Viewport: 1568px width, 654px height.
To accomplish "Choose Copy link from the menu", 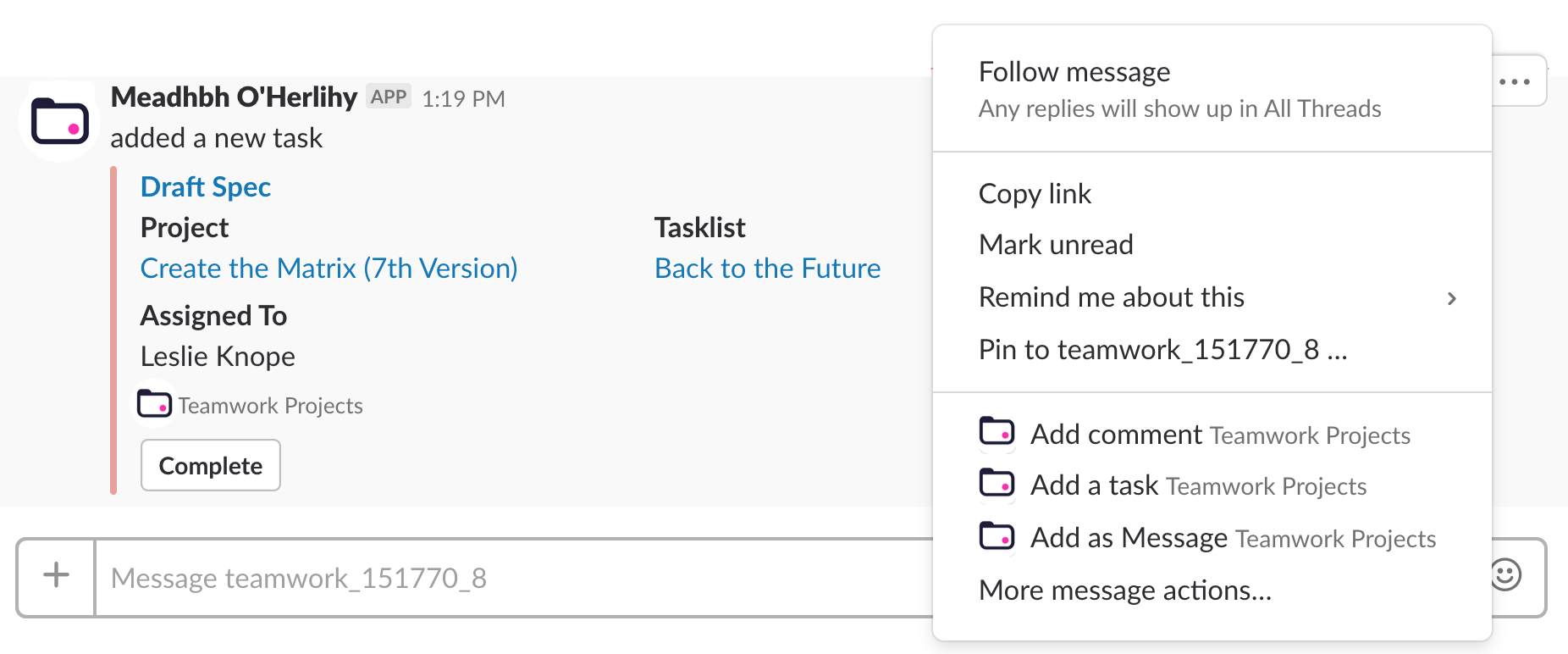I will (1035, 194).
